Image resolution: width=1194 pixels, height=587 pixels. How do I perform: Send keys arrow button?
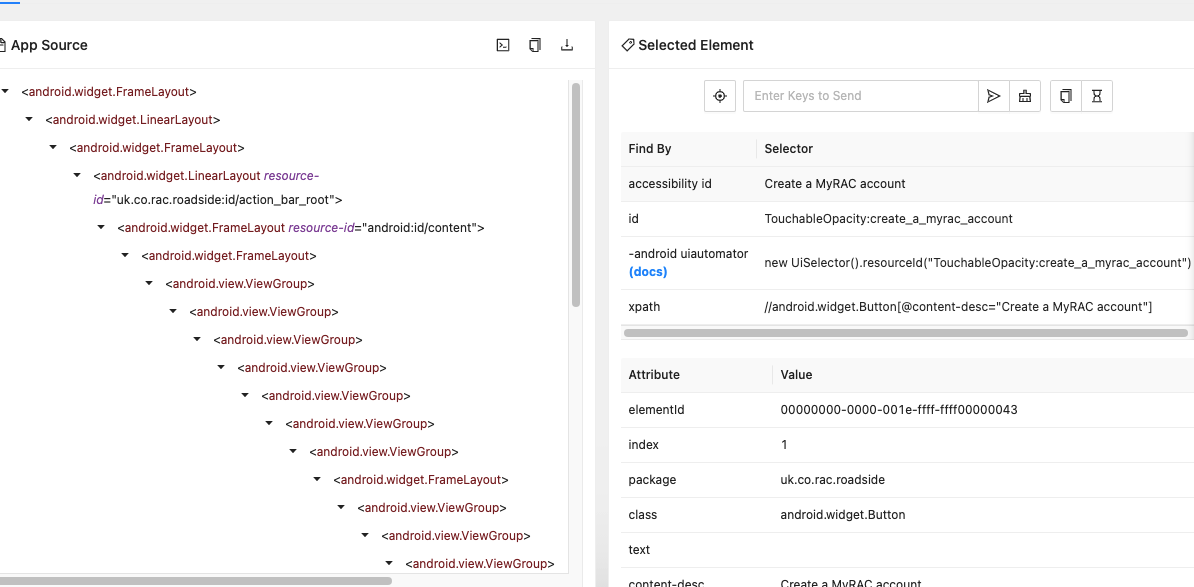[x=993, y=96]
